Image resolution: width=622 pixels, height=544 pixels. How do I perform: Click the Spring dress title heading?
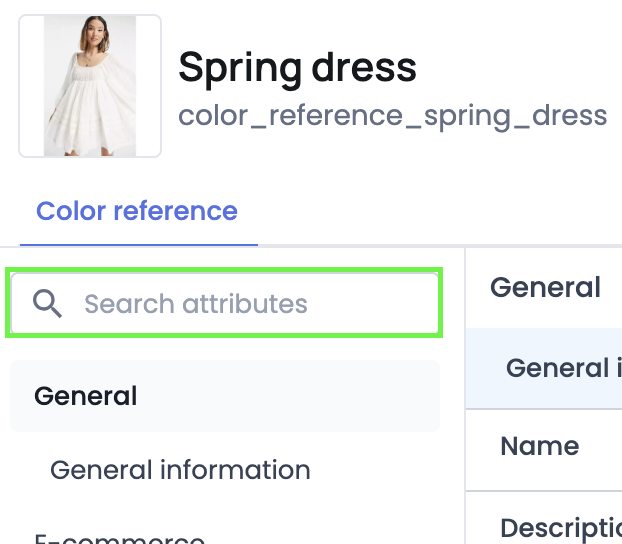tap(297, 68)
